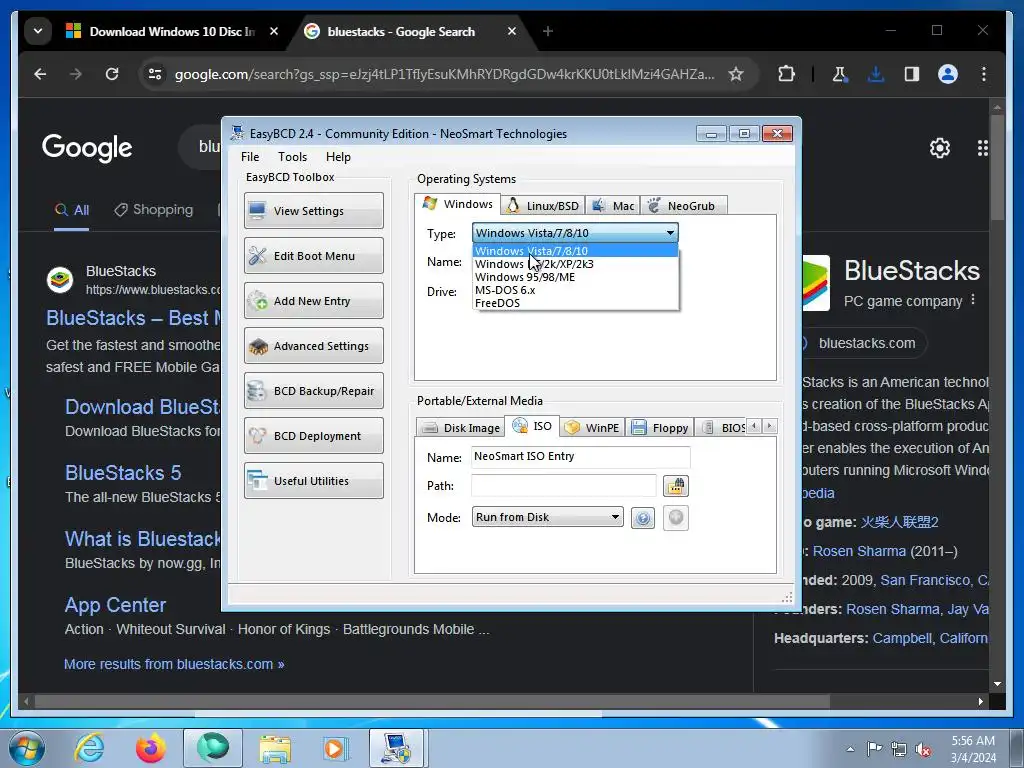Click the Mode help question icon
Image resolution: width=1024 pixels, height=768 pixels.
643,519
